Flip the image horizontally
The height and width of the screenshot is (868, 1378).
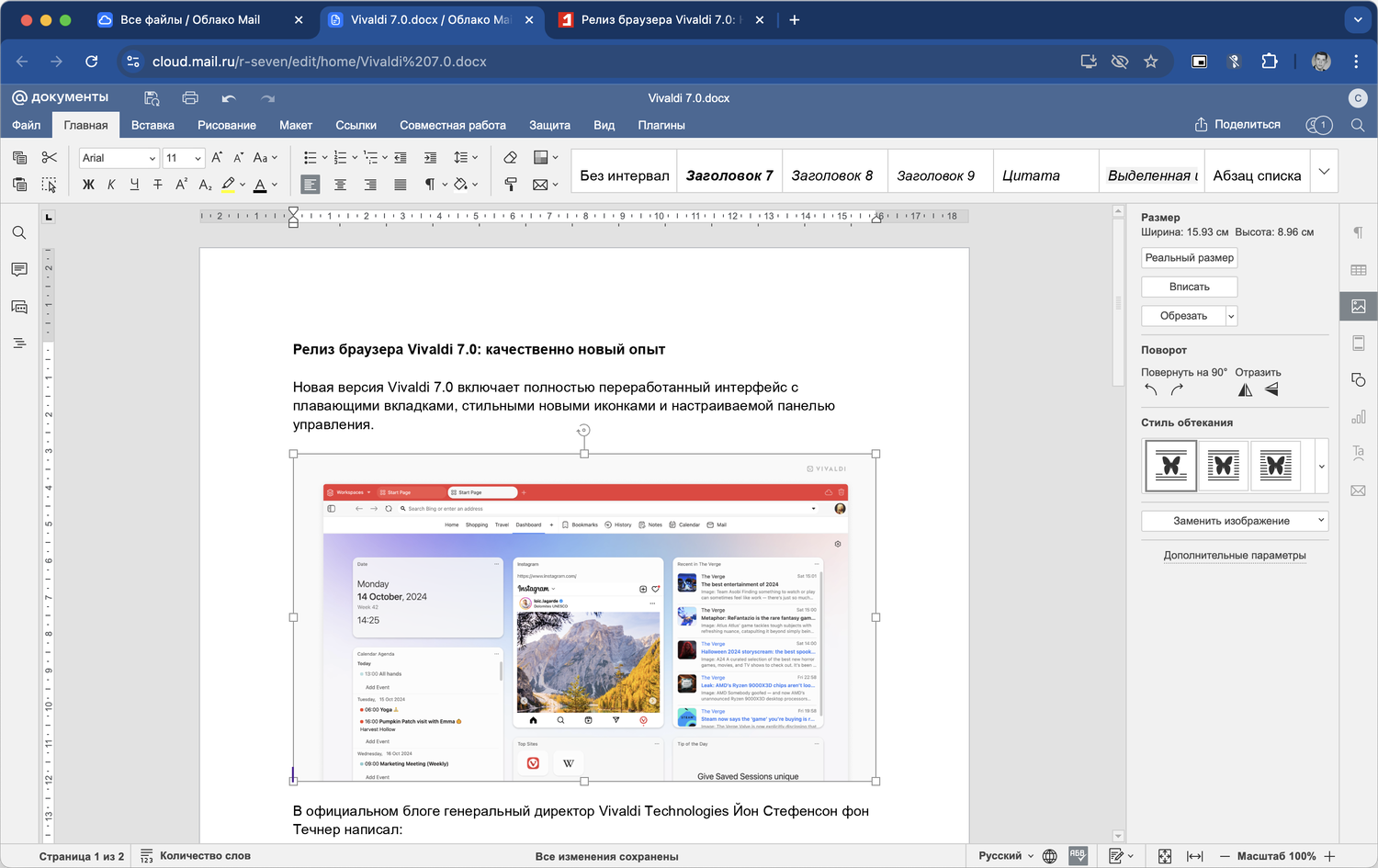point(1245,390)
